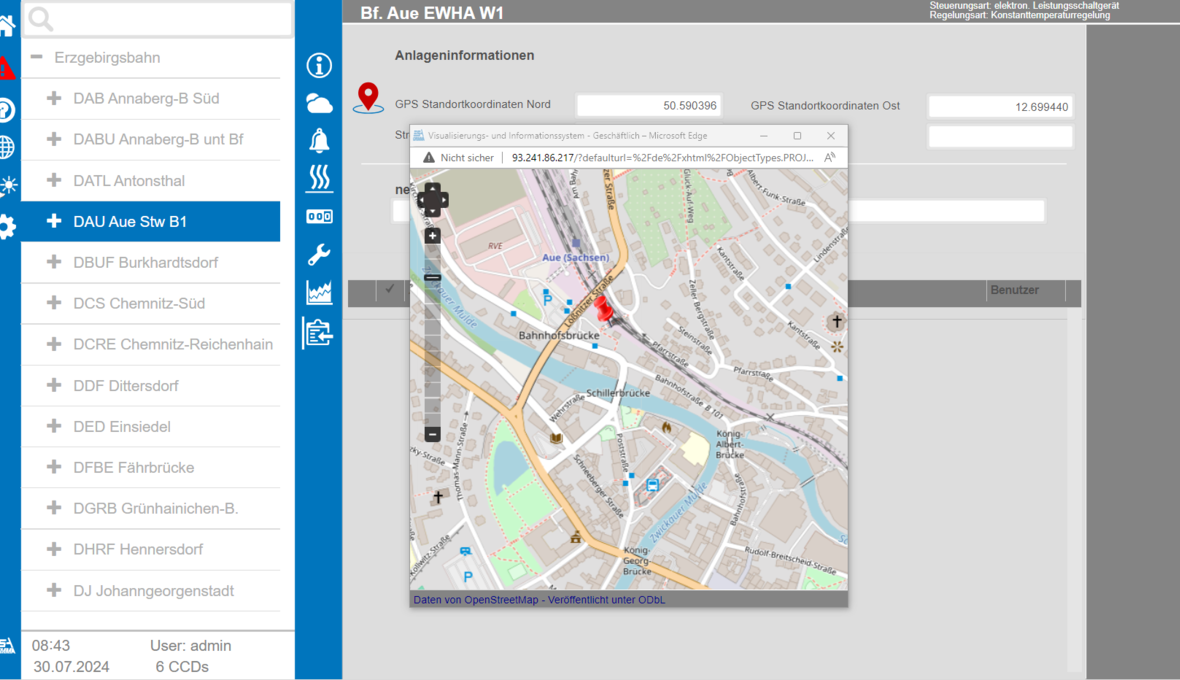
Task: Toggle the checkmark column in table header
Action: [x=389, y=290]
